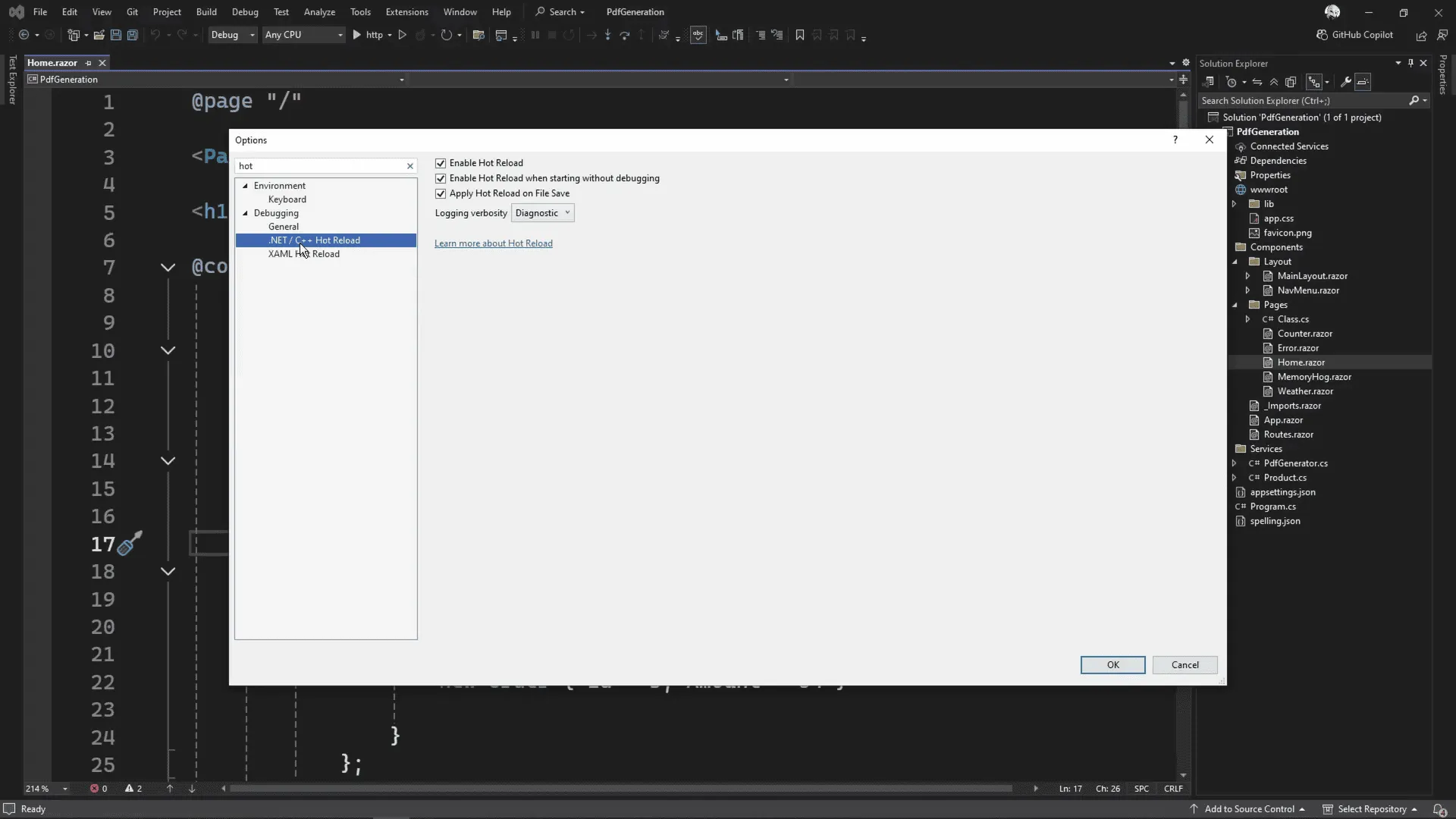Open the Build menu
This screenshot has height=819, width=1456.
tap(206, 11)
